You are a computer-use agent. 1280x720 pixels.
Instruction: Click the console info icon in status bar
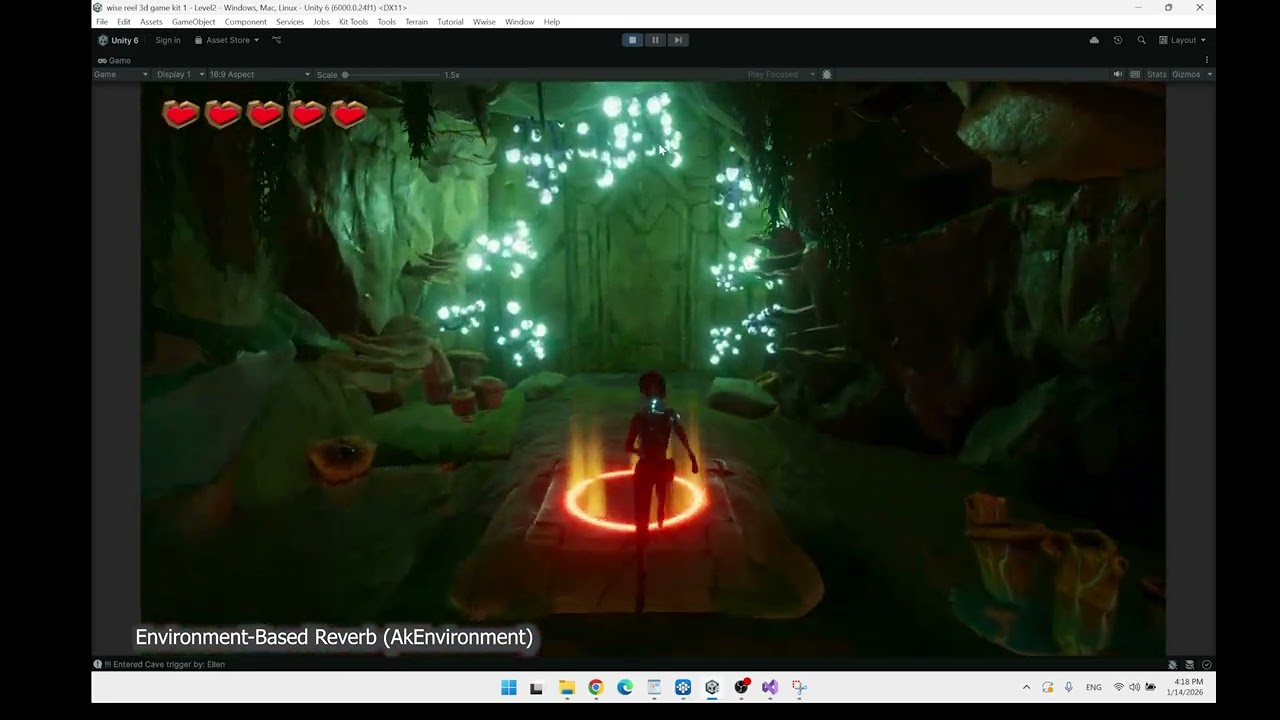click(98, 664)
